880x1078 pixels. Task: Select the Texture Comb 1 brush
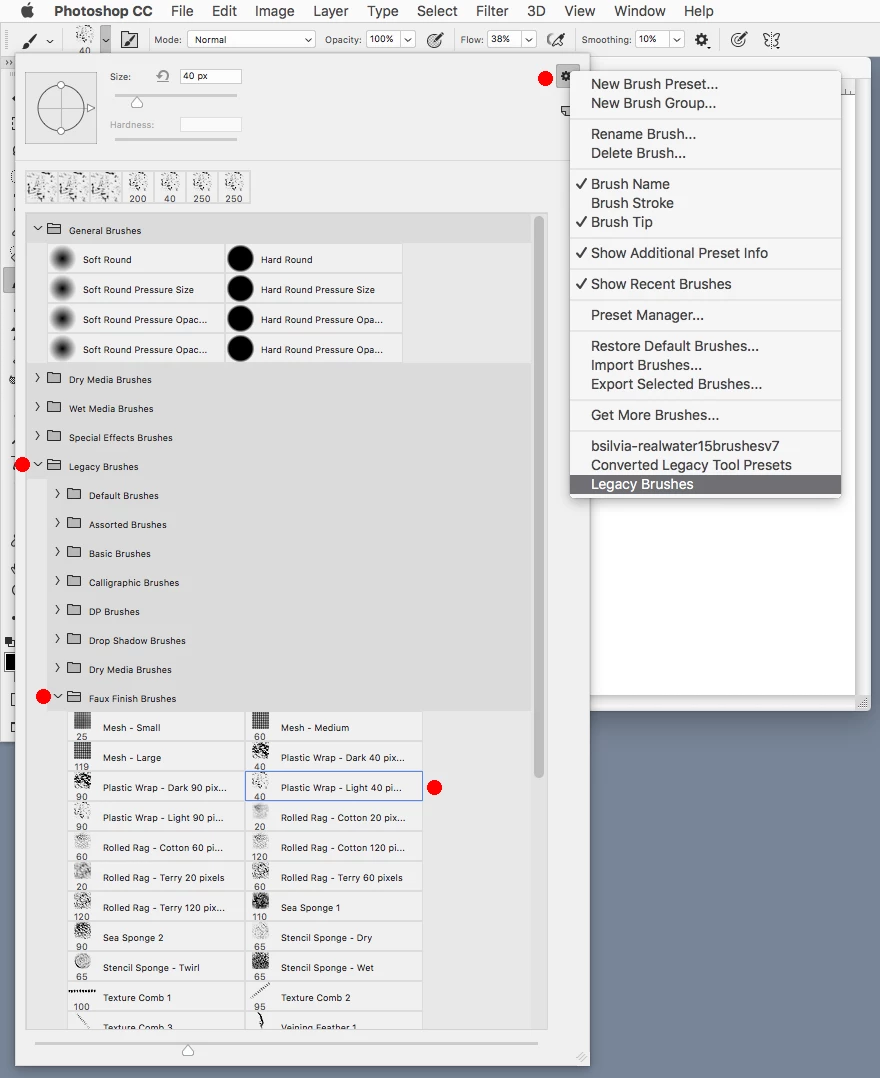point(156,998)
